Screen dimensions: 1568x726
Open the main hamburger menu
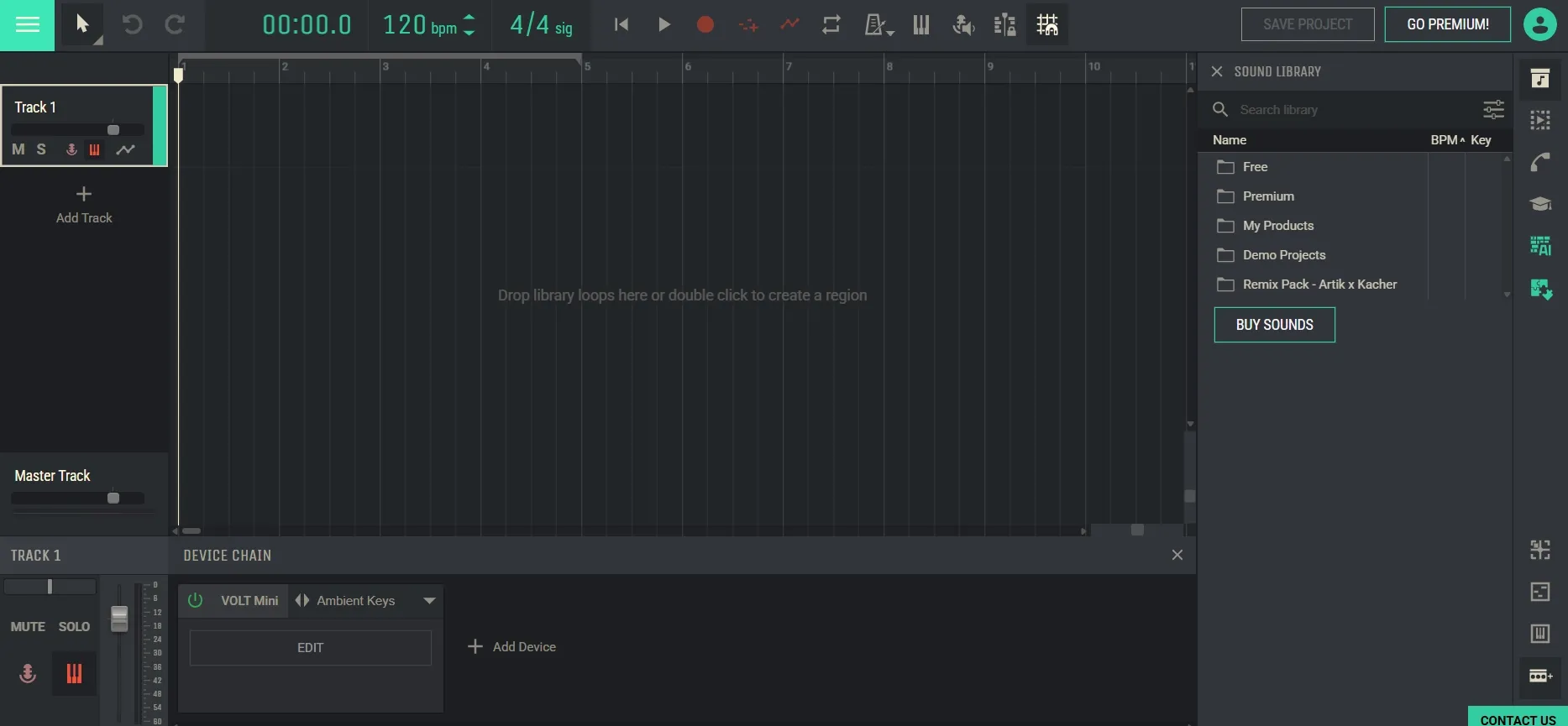click(27, 25)
